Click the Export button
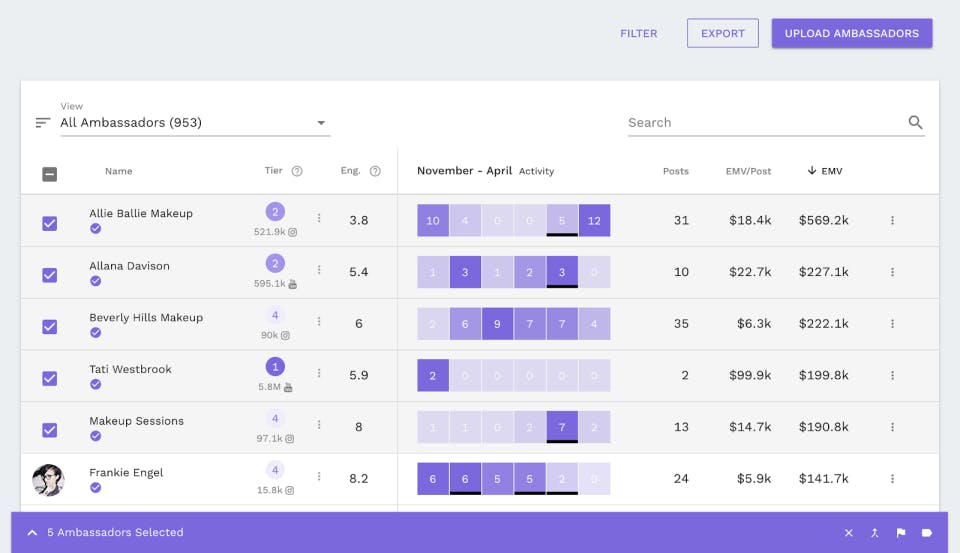This screenshot has width=960, height=553. [722, 33]
